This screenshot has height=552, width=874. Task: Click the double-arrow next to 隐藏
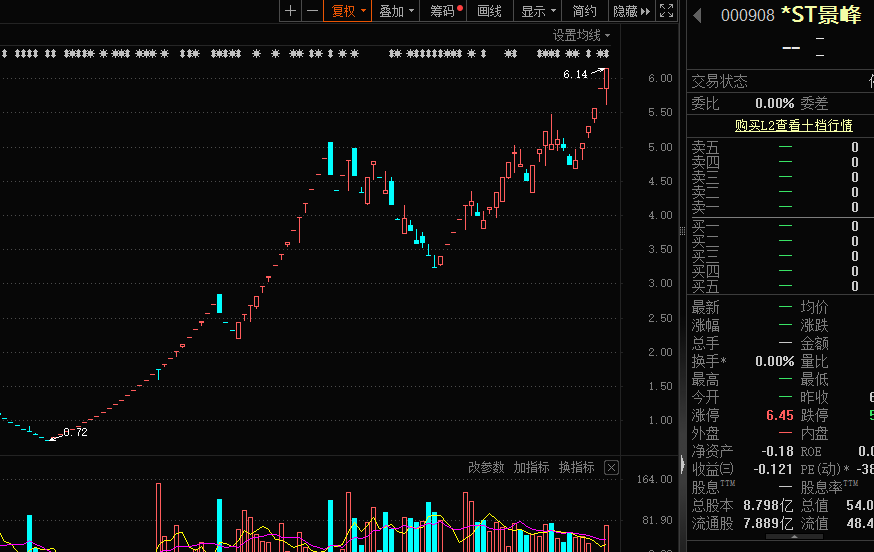click(x=645, y=11)
